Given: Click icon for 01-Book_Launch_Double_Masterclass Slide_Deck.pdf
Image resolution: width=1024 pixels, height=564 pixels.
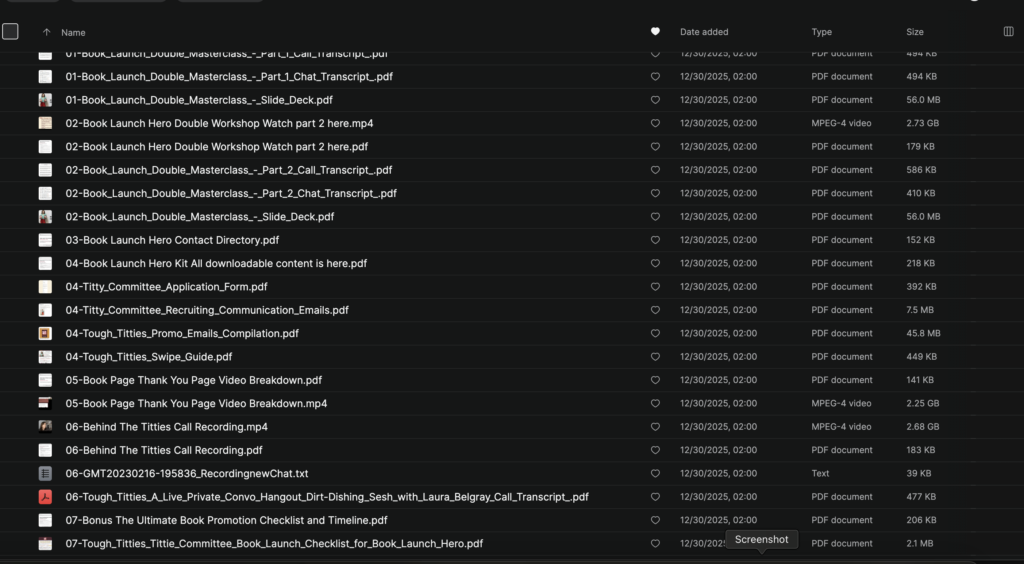Looking at the screenshot, I should (x=45, y=100).
